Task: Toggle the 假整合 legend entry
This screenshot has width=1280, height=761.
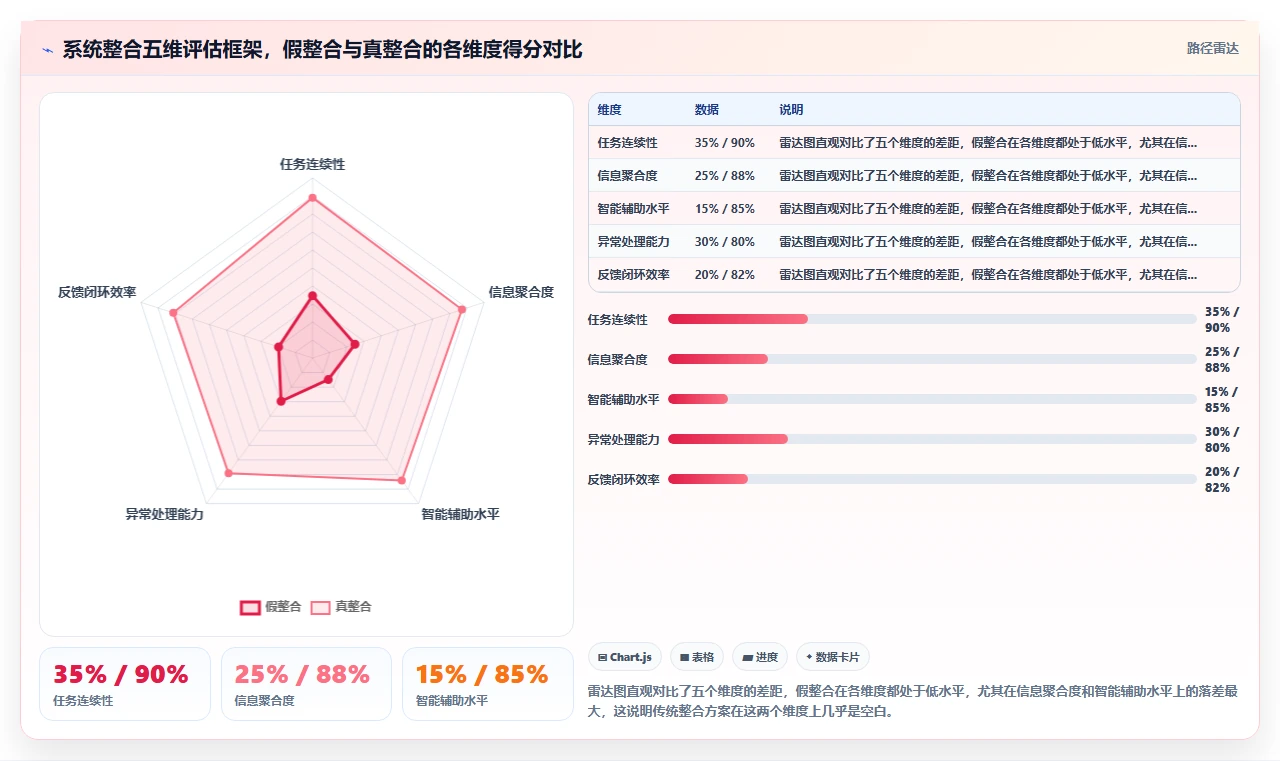Action: [270, 606]
